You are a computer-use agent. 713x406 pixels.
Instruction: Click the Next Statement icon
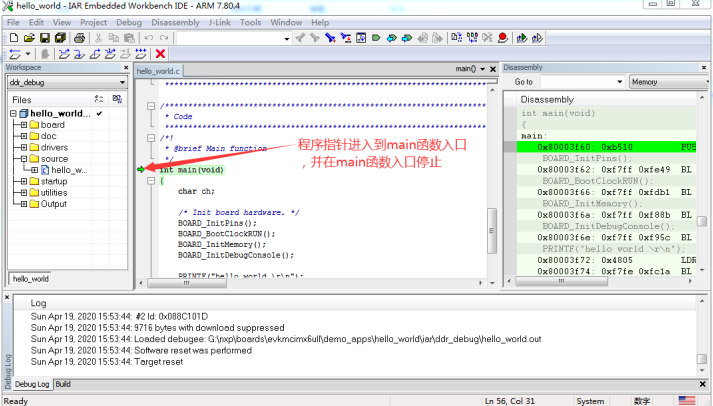(x=110, y=54)
